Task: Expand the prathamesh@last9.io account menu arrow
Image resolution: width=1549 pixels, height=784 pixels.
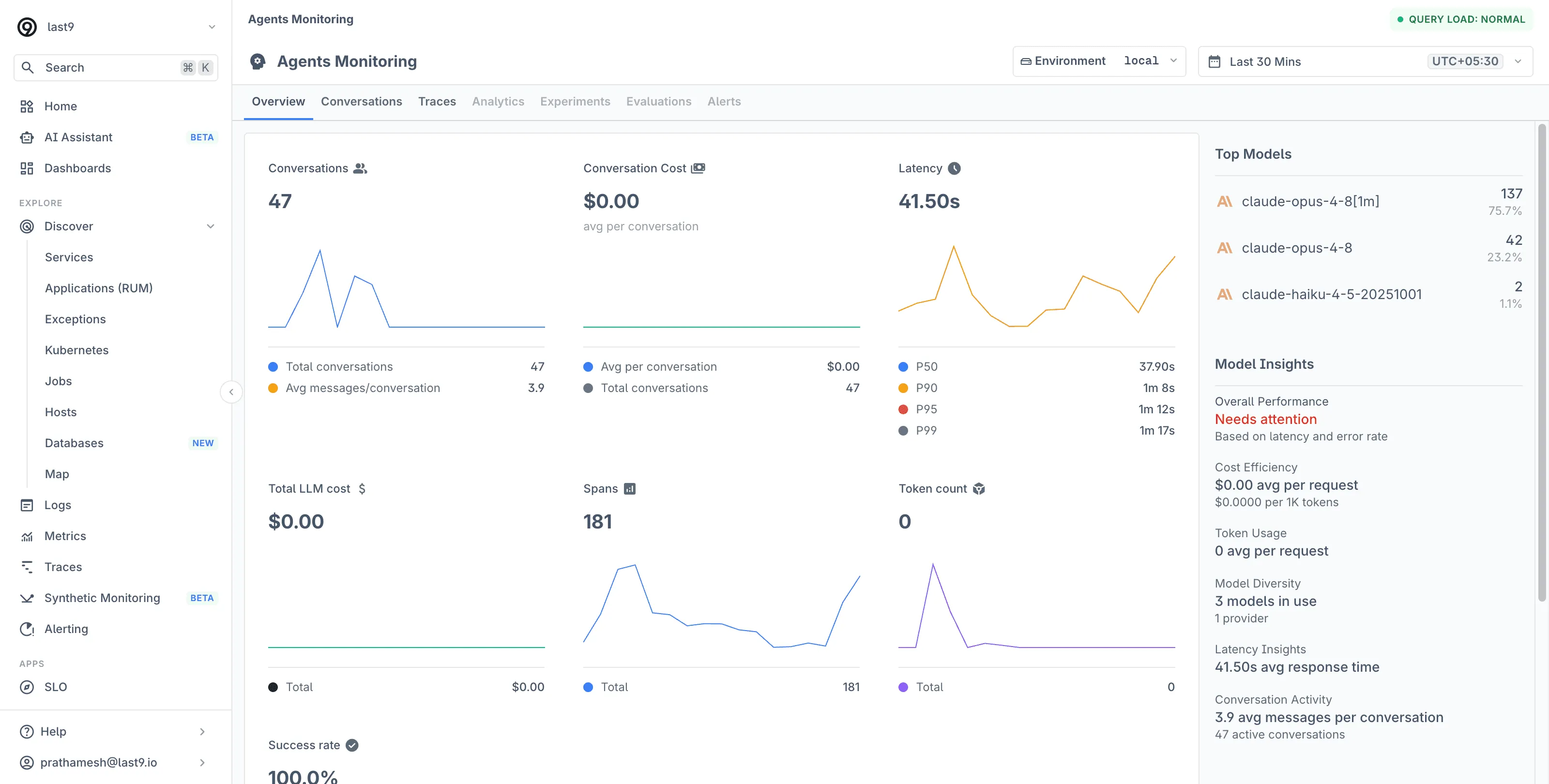Action: (202, 762)
